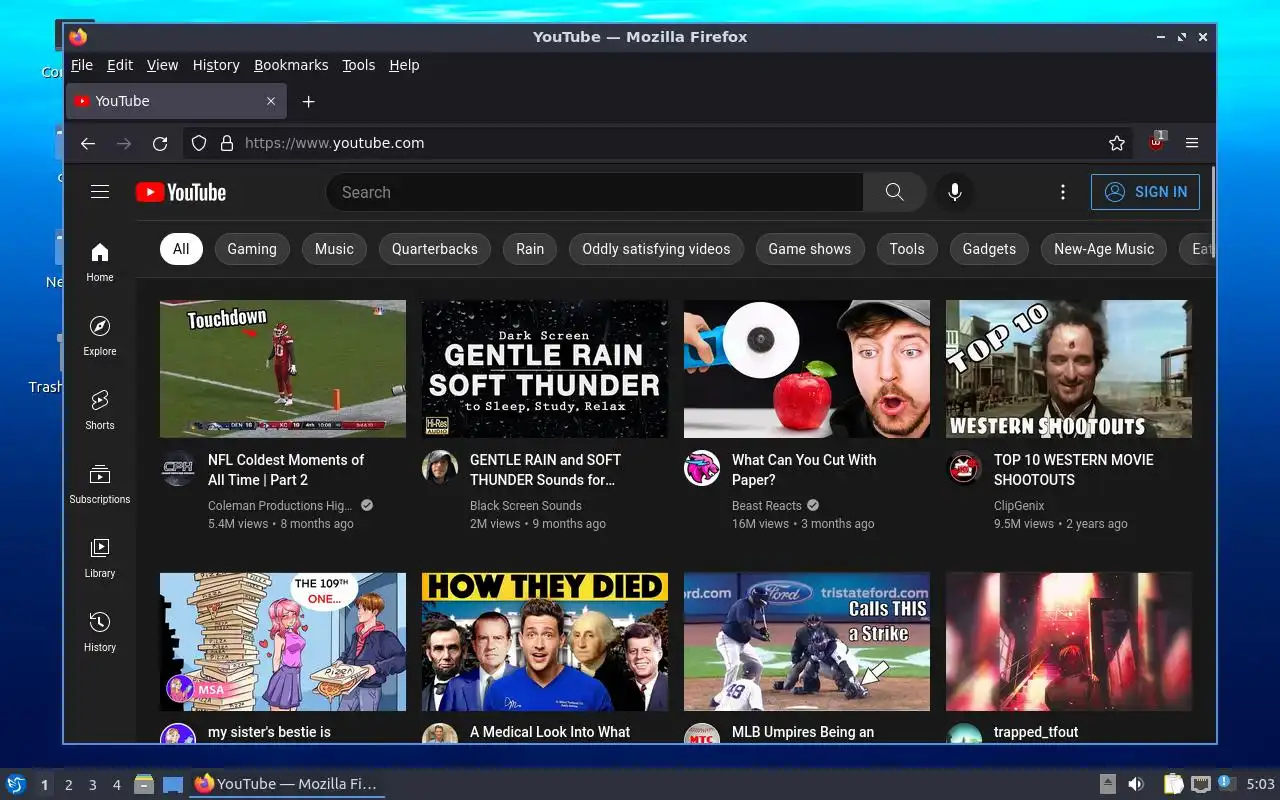The image size is (1280, 800).
Task: Open YouTube settings three-dot menu
Action: [1062, 192]
